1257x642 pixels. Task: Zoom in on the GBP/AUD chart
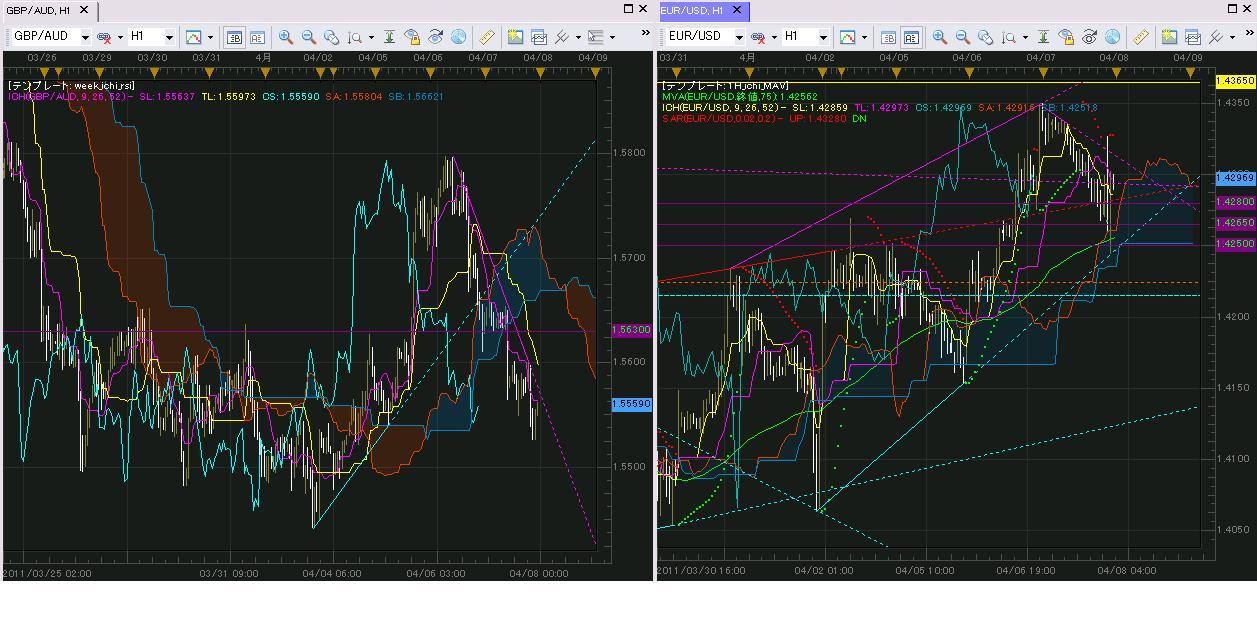pyautogui.click(x=286, y=37)
